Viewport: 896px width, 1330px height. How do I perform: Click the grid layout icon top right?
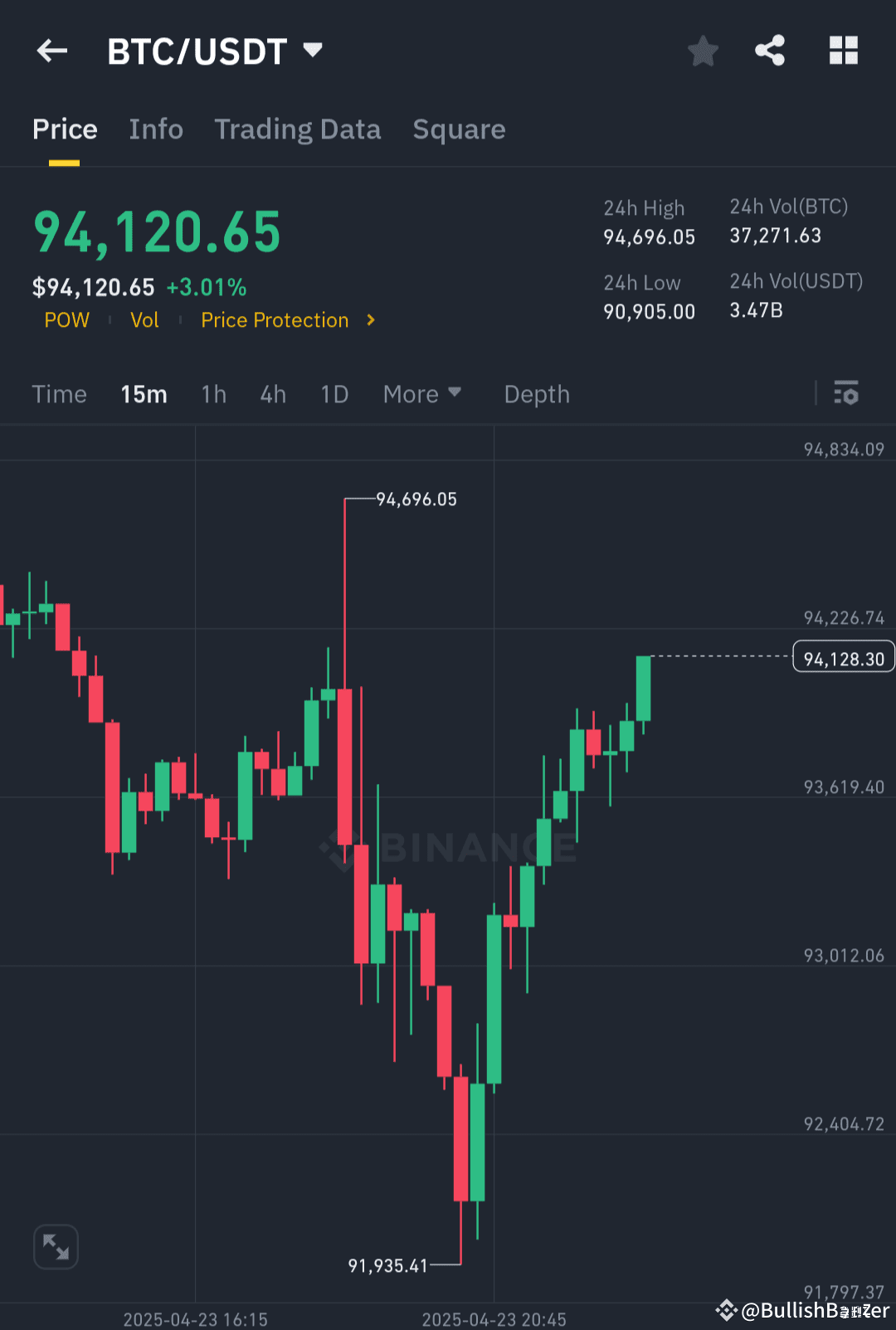(x=844, y=51)
